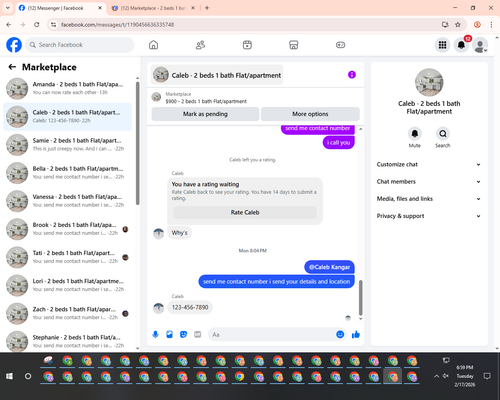Go back in browser history
The image size is (500, 400).
pos(9,24)
